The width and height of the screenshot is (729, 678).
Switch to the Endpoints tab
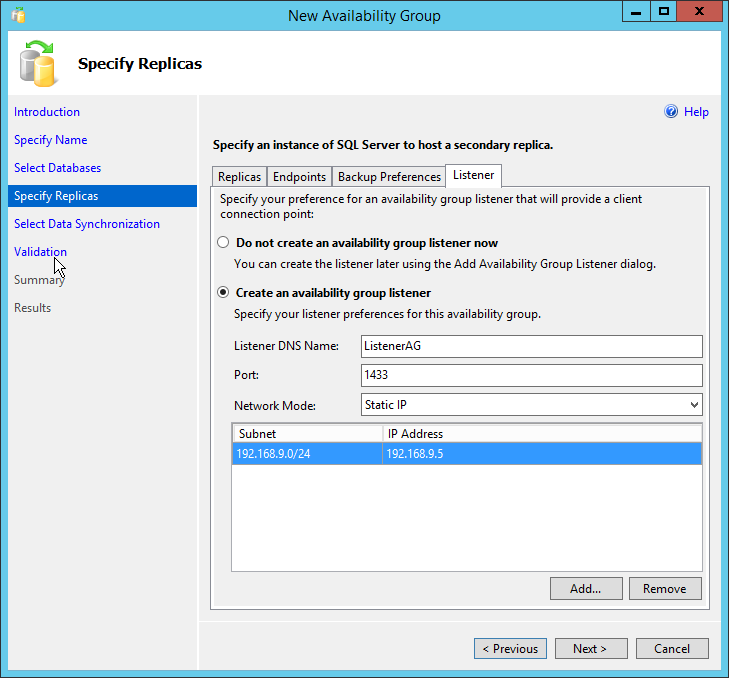[299, 177]
